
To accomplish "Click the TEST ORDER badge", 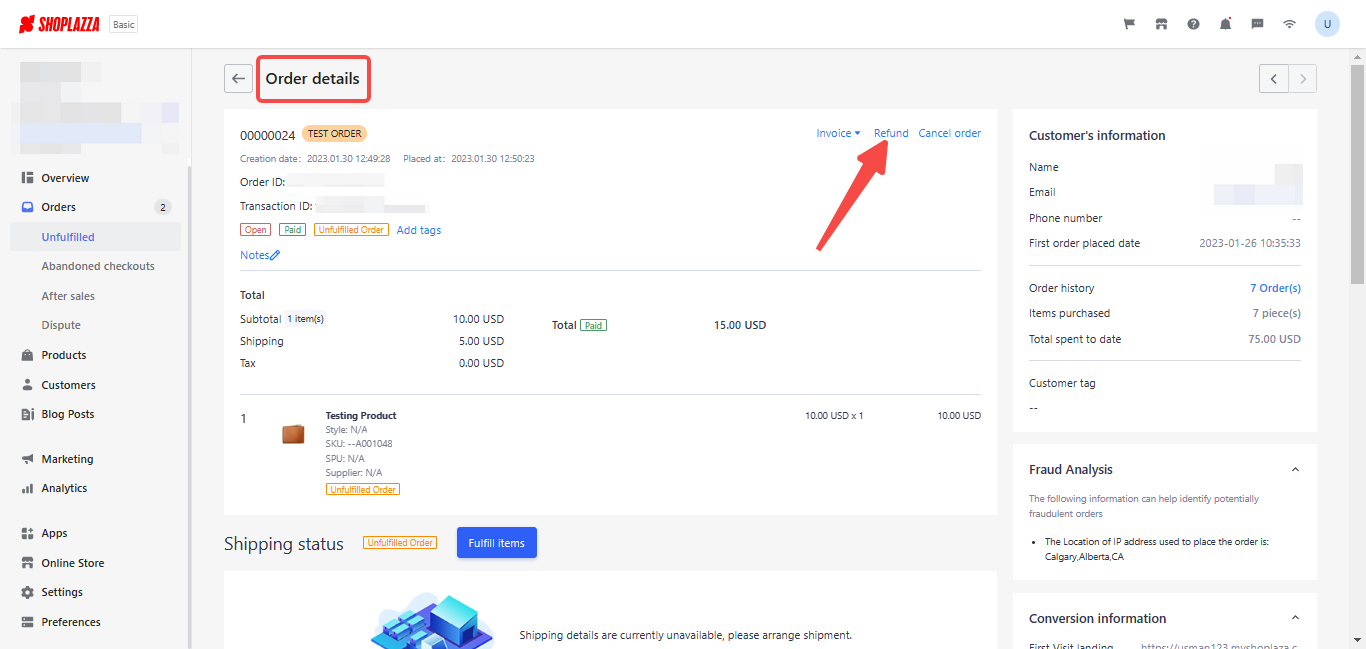I will pos(334,133).
